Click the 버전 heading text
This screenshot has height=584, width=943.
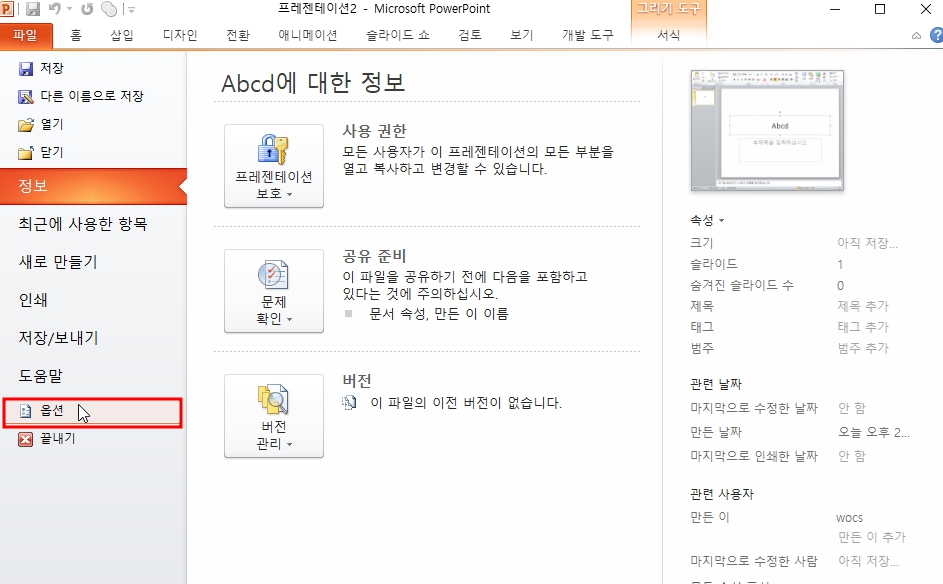point(357,381)
